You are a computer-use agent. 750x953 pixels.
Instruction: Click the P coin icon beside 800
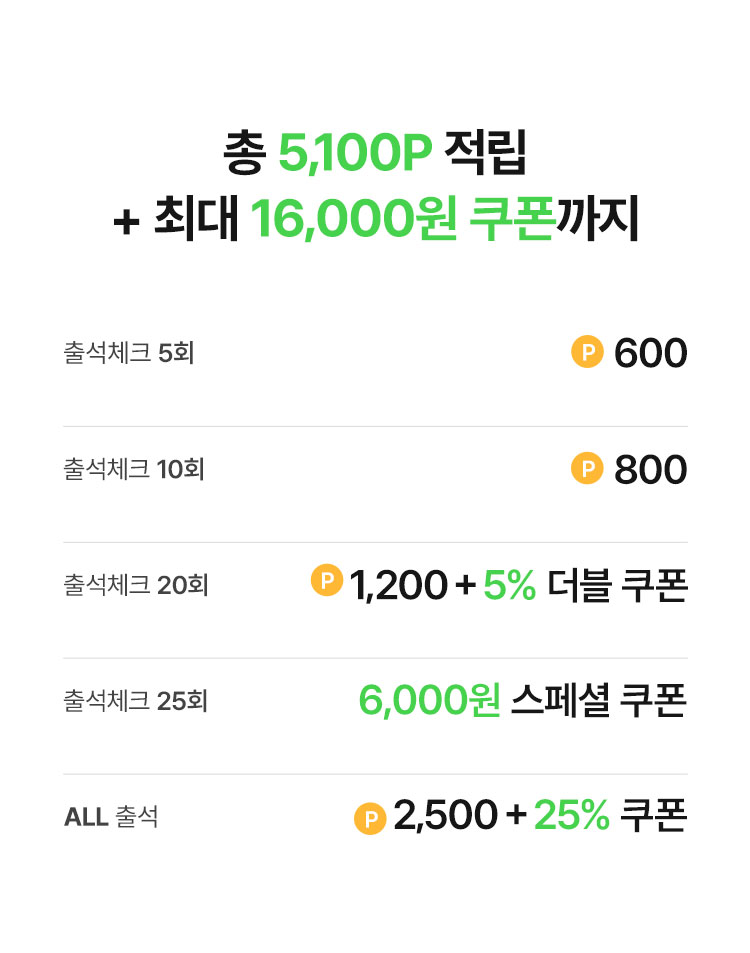587,468
